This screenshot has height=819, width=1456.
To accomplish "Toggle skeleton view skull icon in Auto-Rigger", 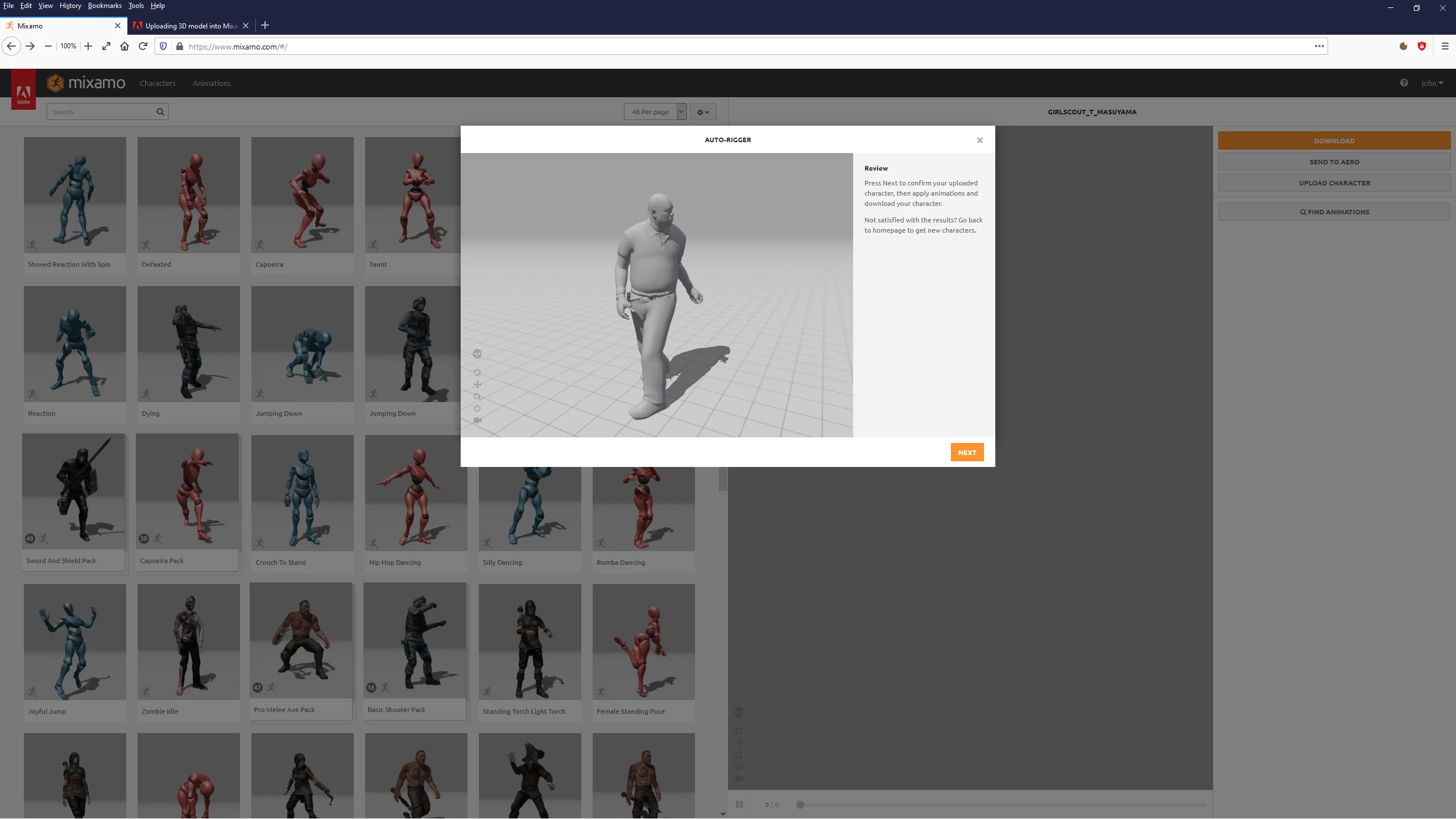I will [477, 354].
